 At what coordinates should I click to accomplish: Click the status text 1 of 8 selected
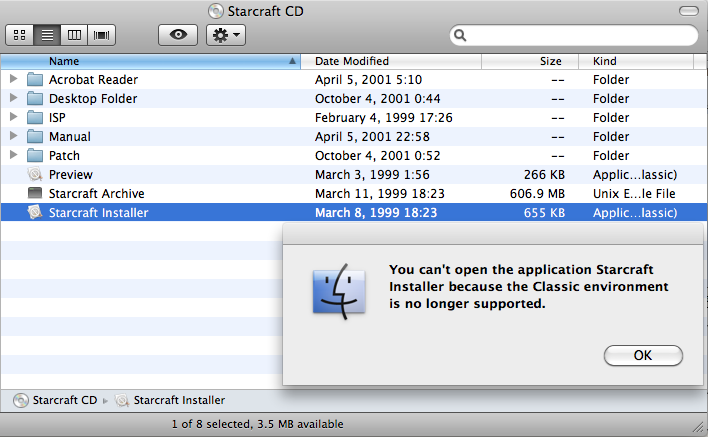[x=257, y=424]
